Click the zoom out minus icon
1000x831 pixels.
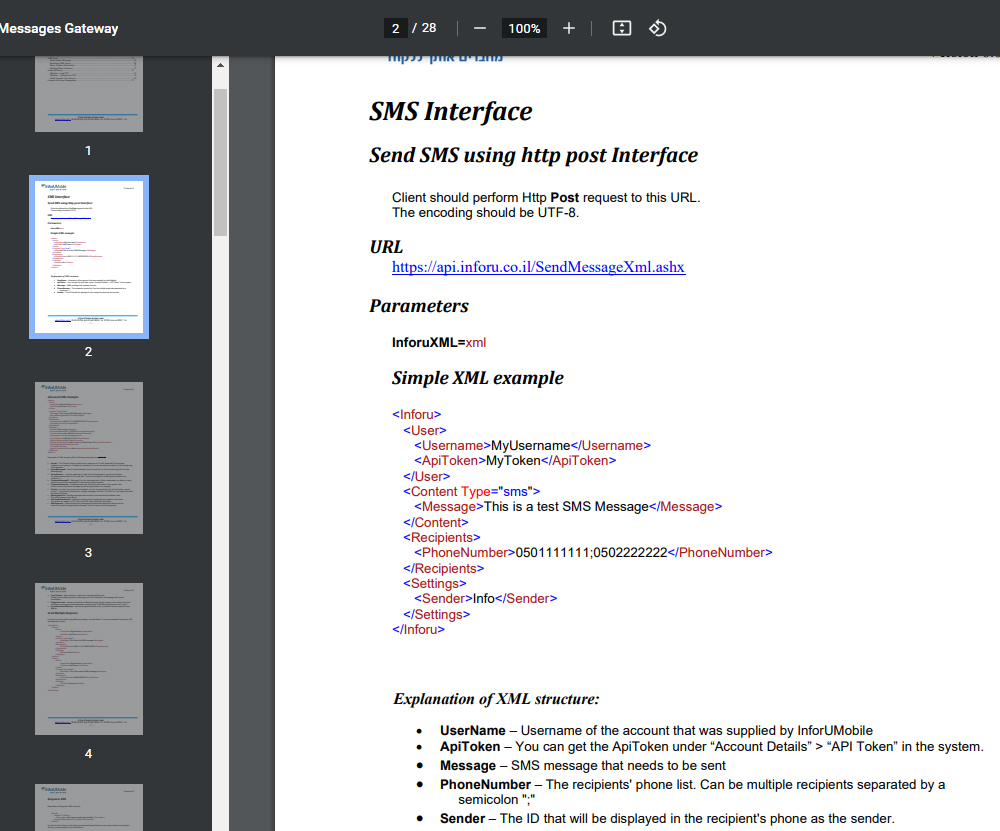coord(480,28)
